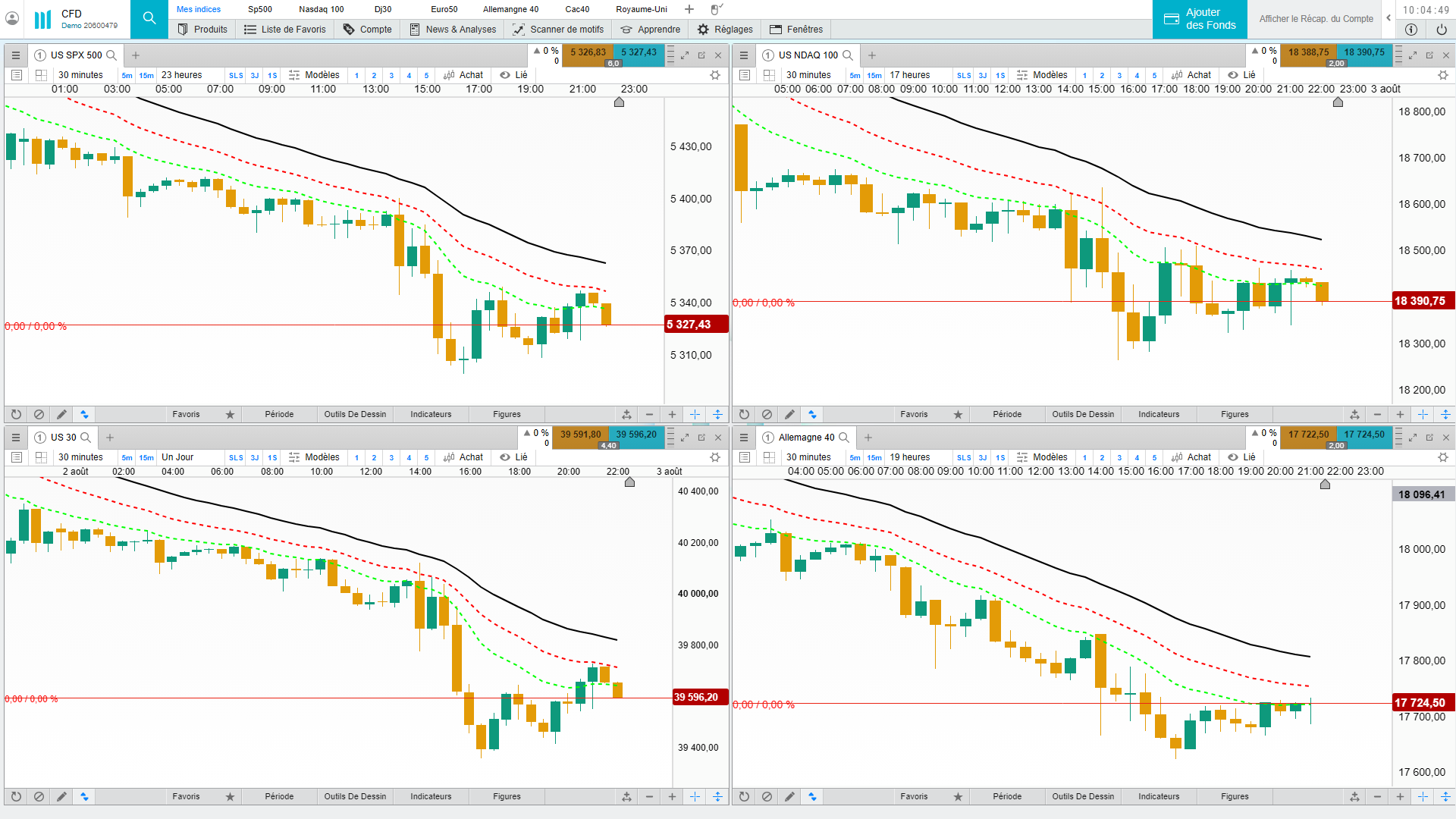Click the star Favoris icon under NDAQ chart
The width and height of the screenshot is (1456, 819).
[958, 415]
